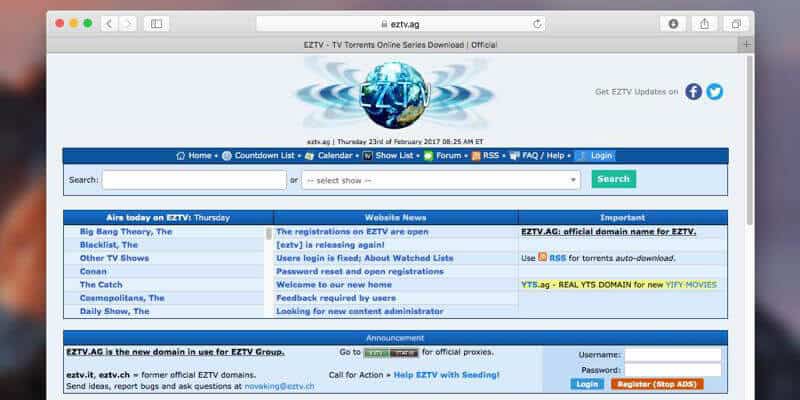Open EZTV Twitter page icon

(x=715, y=92)
